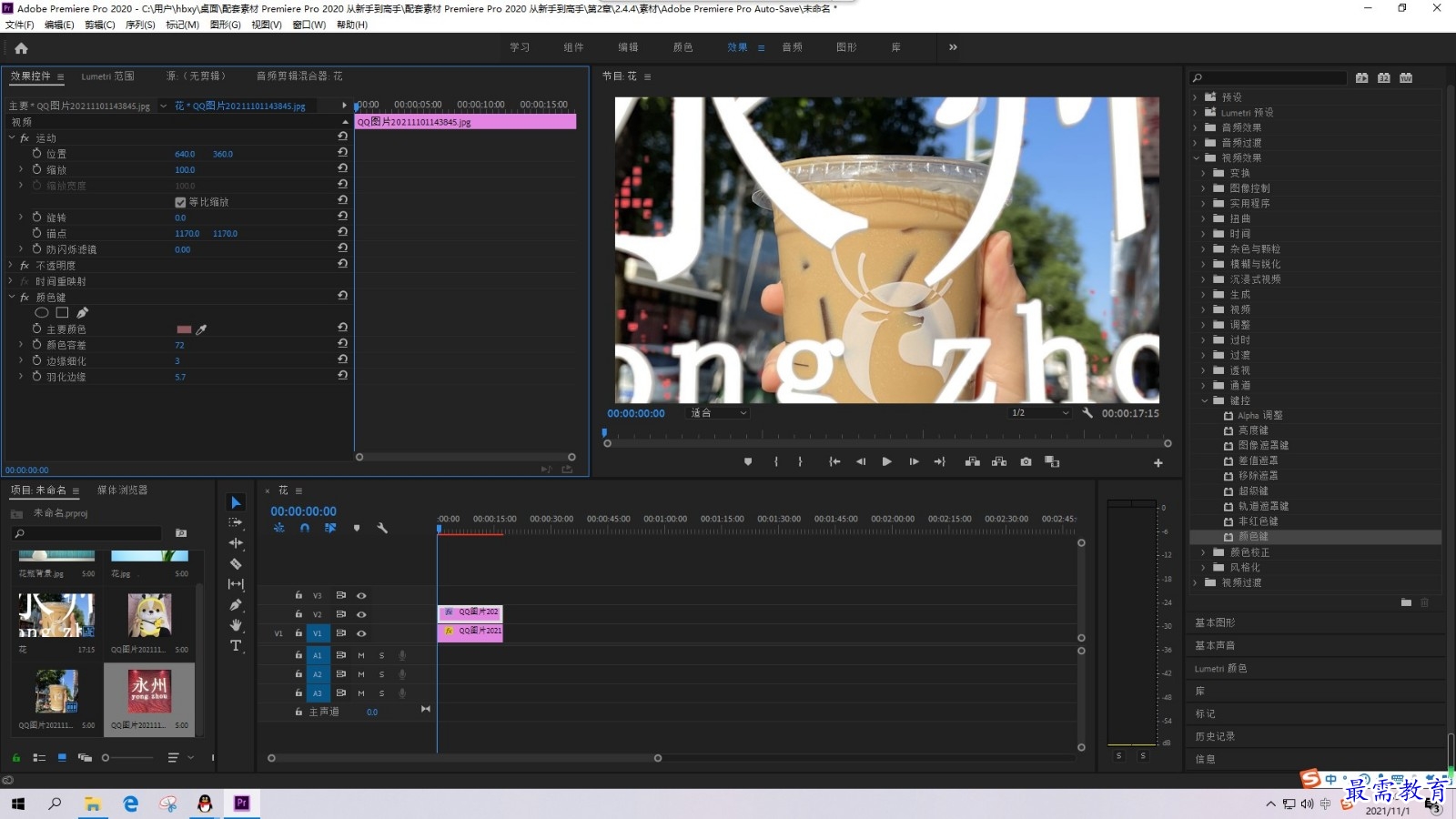The image size is (1456, 819).
Task: Toggle V3 track visibility eye
Action: [361, 596]
